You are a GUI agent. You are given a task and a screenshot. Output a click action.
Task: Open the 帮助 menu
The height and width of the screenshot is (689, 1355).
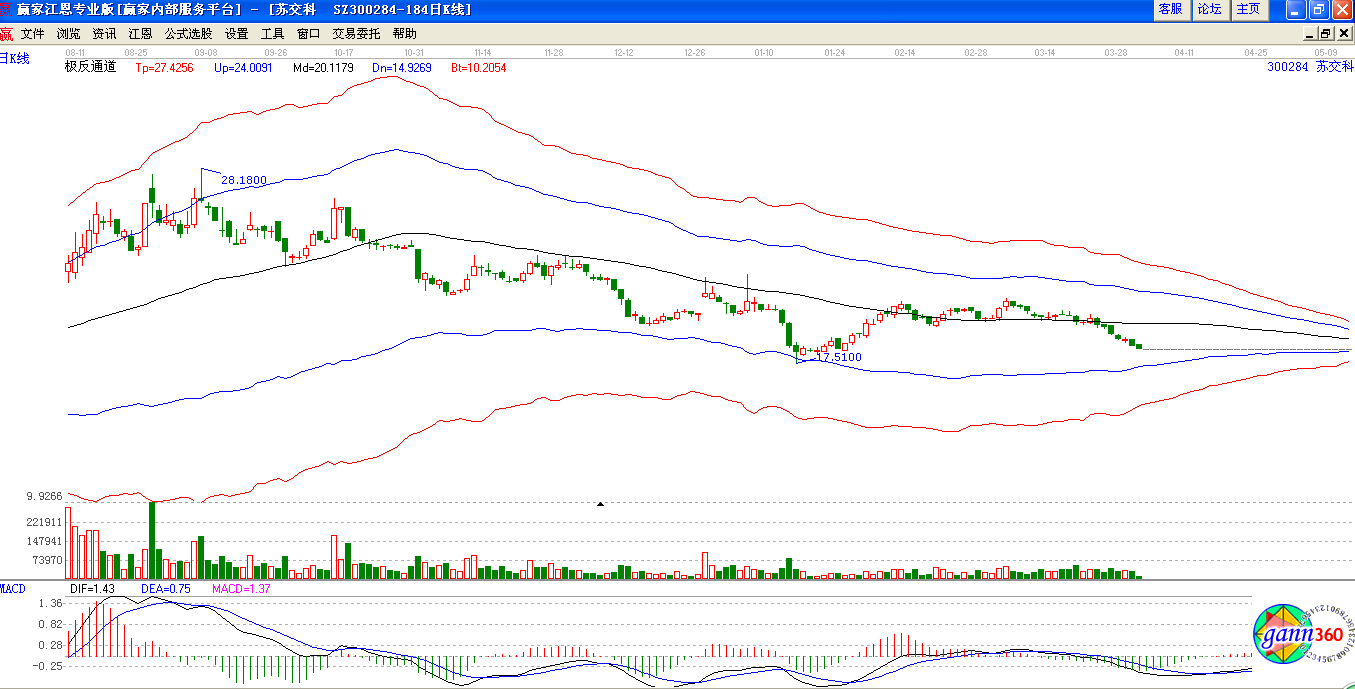click(405, 33)
